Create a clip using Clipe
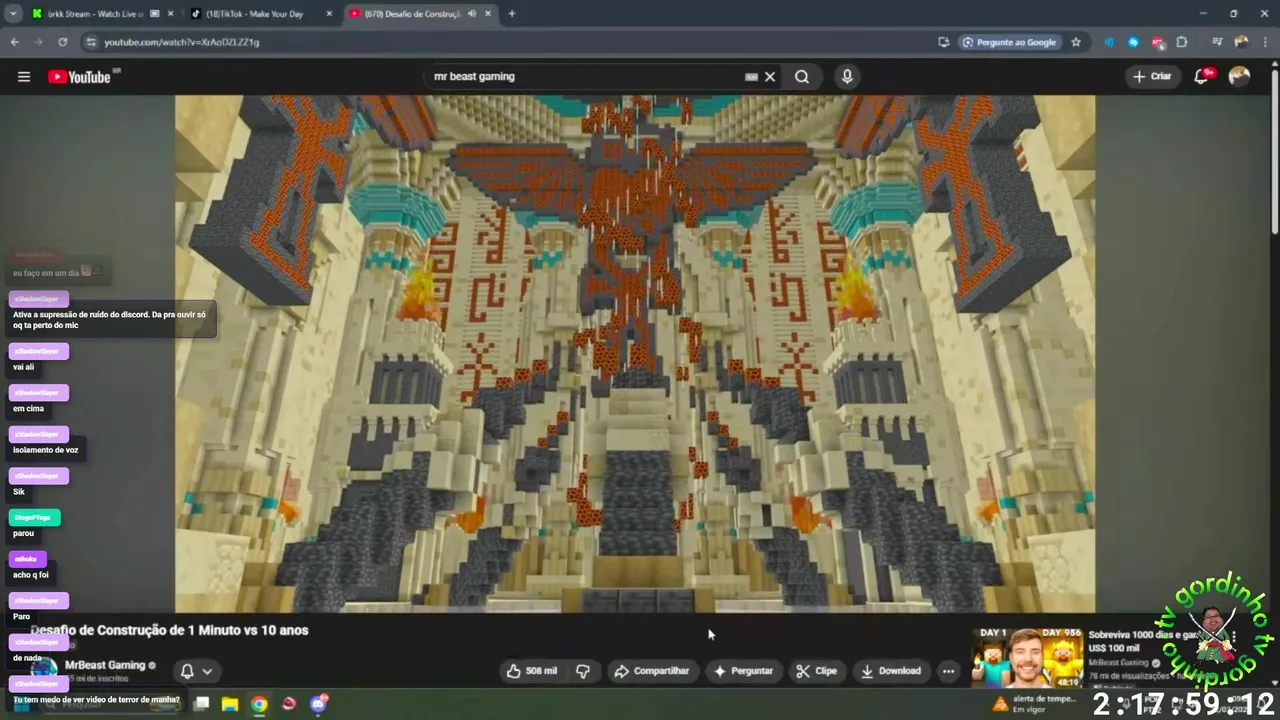 (816, 671)
